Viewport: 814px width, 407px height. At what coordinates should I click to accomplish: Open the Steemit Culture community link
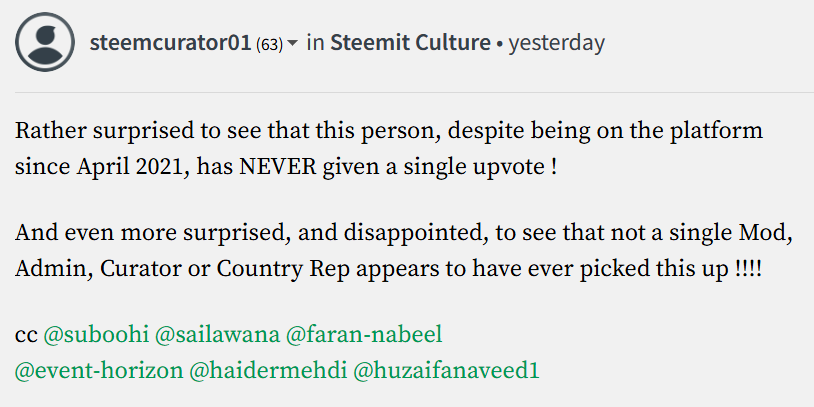click(410, 43)
